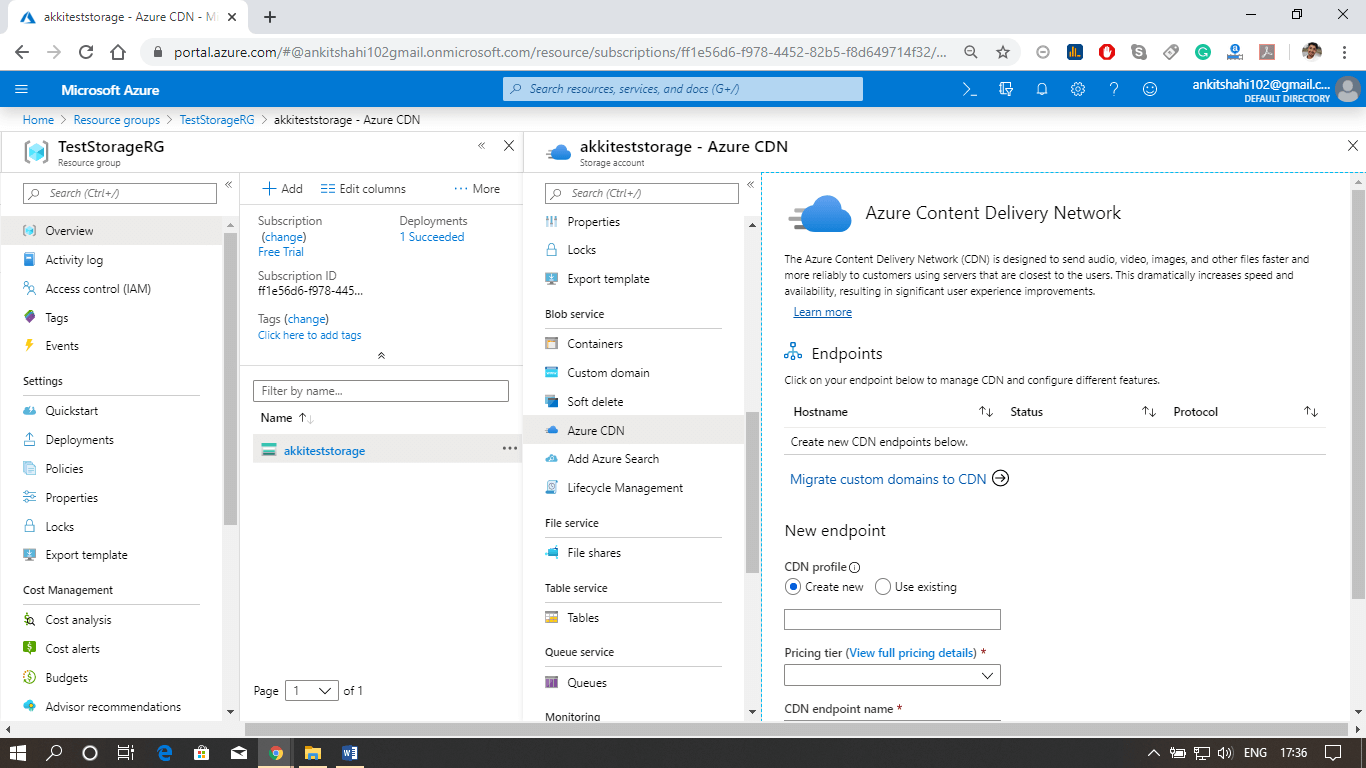Open the More commands menu
The height and width of the screenshot is (768, 1366).
pos(477,189)
